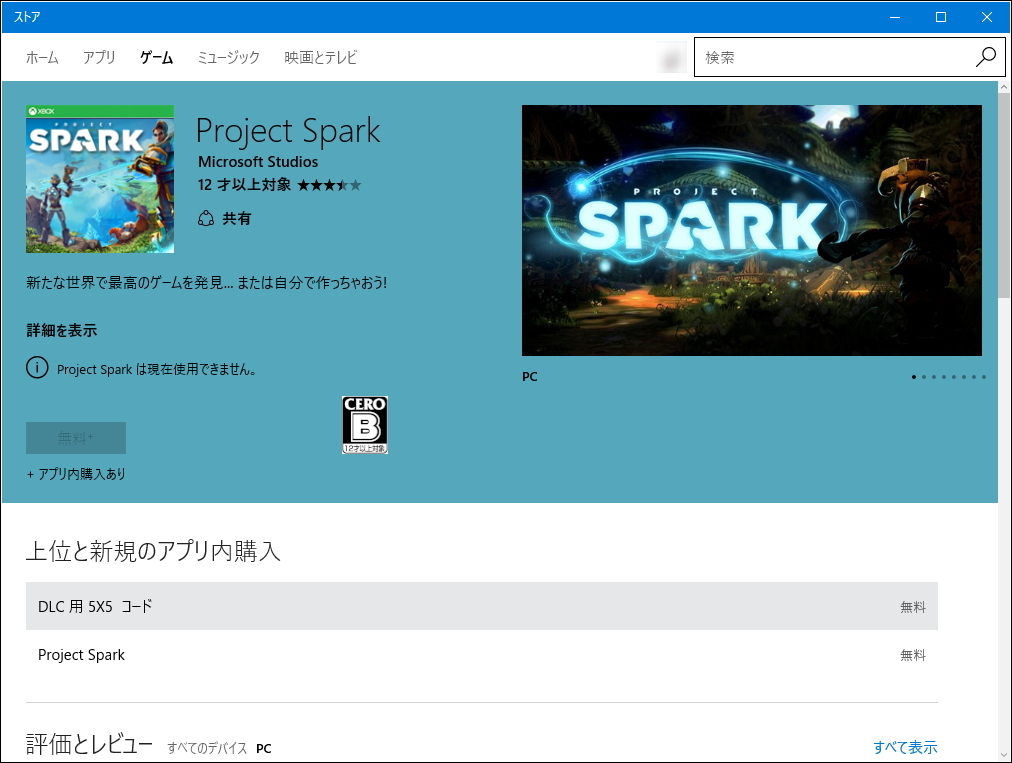The height and width of the screenshot is (763, 1012).
Task: Click the search magnifier icon
Action: coord(986,57)
